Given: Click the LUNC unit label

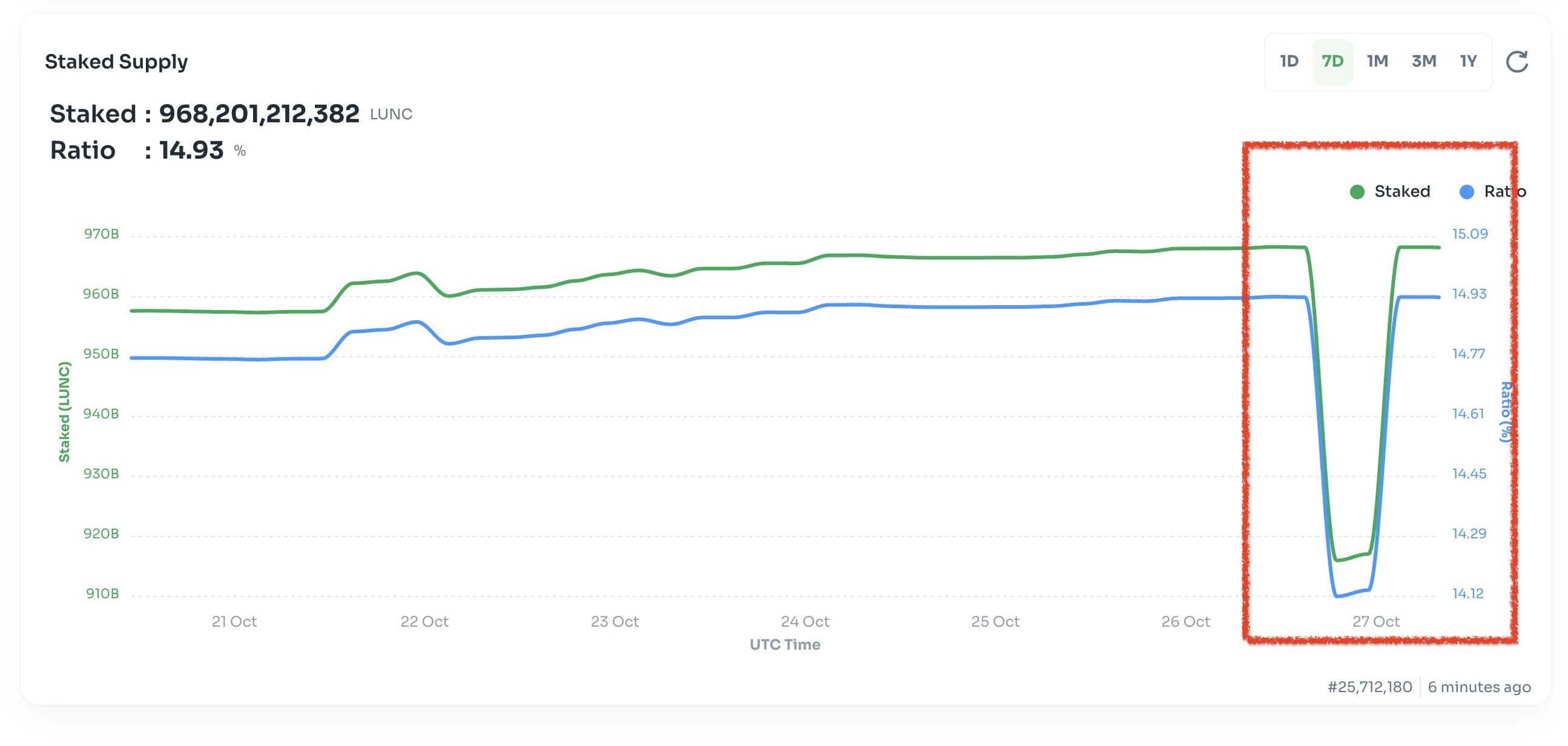Looking at the screenshot, I should (391, 114).
